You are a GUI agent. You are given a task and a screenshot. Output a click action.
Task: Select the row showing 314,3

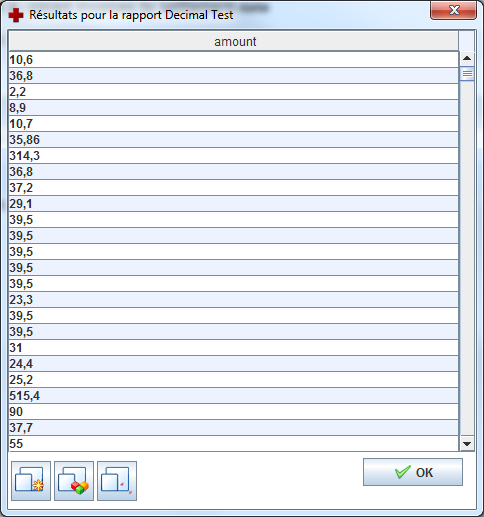(x=234, y=156)
